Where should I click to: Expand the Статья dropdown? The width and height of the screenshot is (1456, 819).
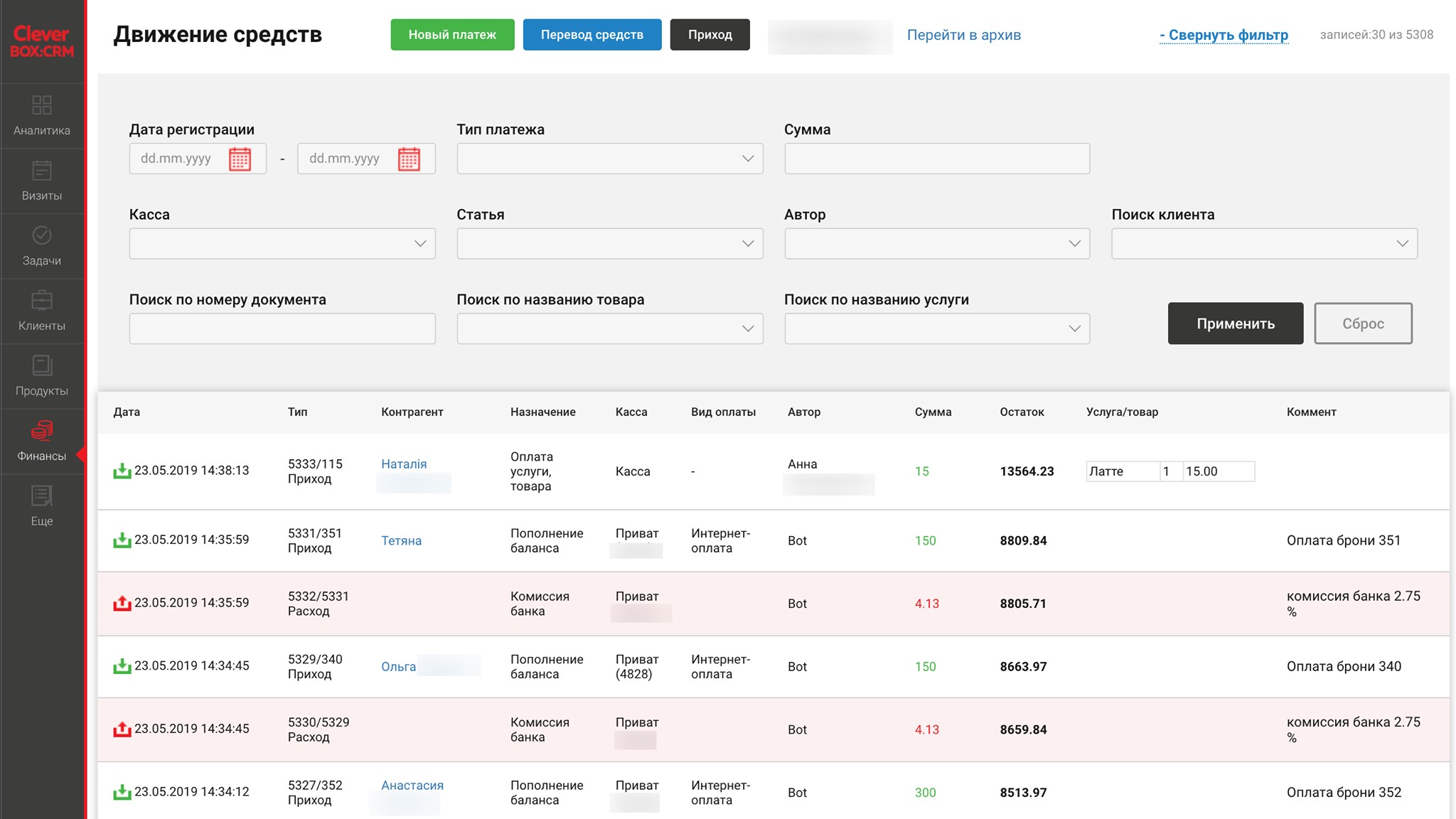[609, 244]
